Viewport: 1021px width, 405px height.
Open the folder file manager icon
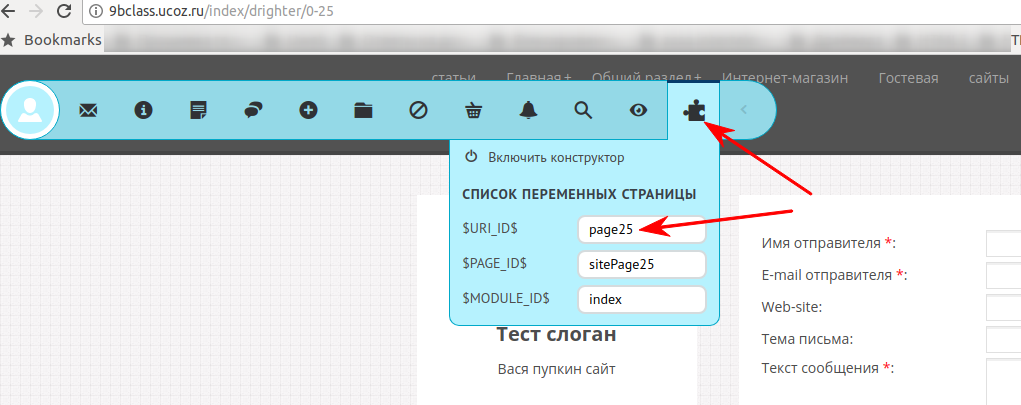(x=364, y=111)
